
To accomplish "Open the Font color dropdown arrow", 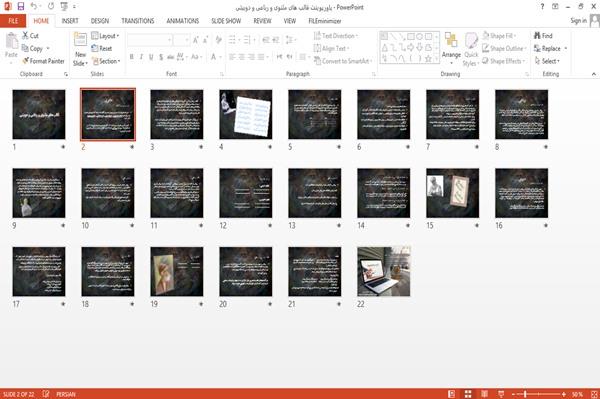I will coord(220,57).
